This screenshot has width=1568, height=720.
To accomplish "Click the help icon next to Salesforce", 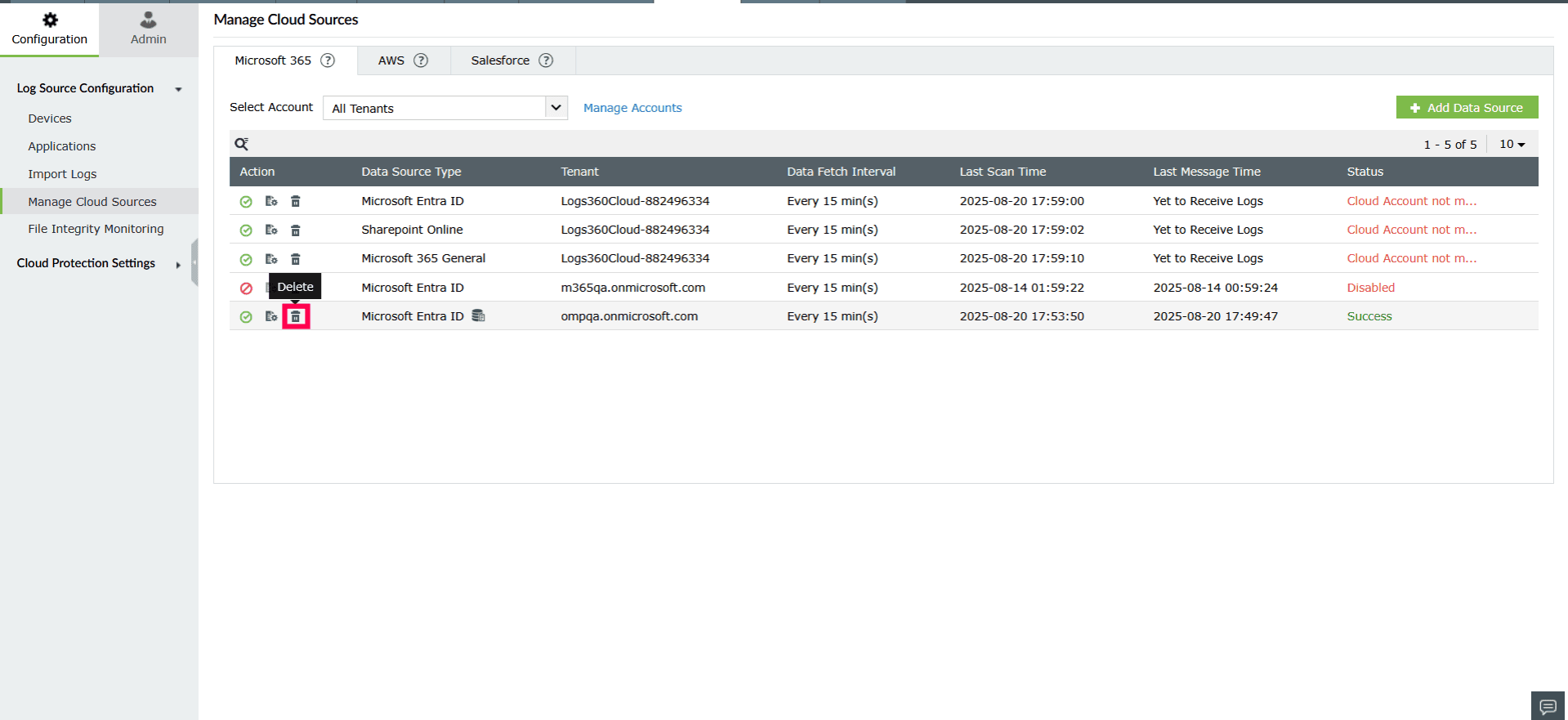I will click(546, 60).
